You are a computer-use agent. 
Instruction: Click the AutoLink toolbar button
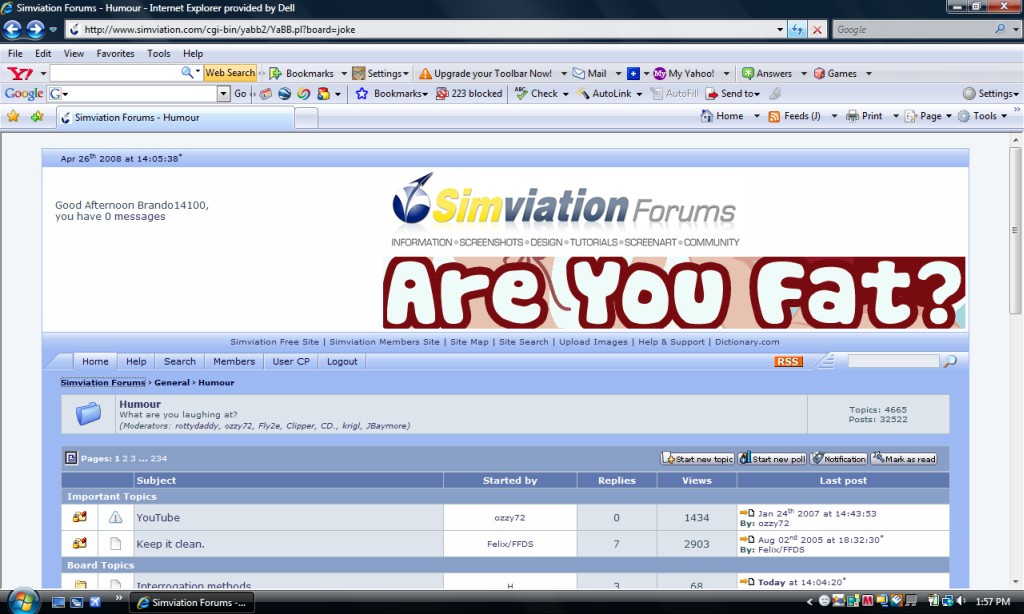[603, 93]
